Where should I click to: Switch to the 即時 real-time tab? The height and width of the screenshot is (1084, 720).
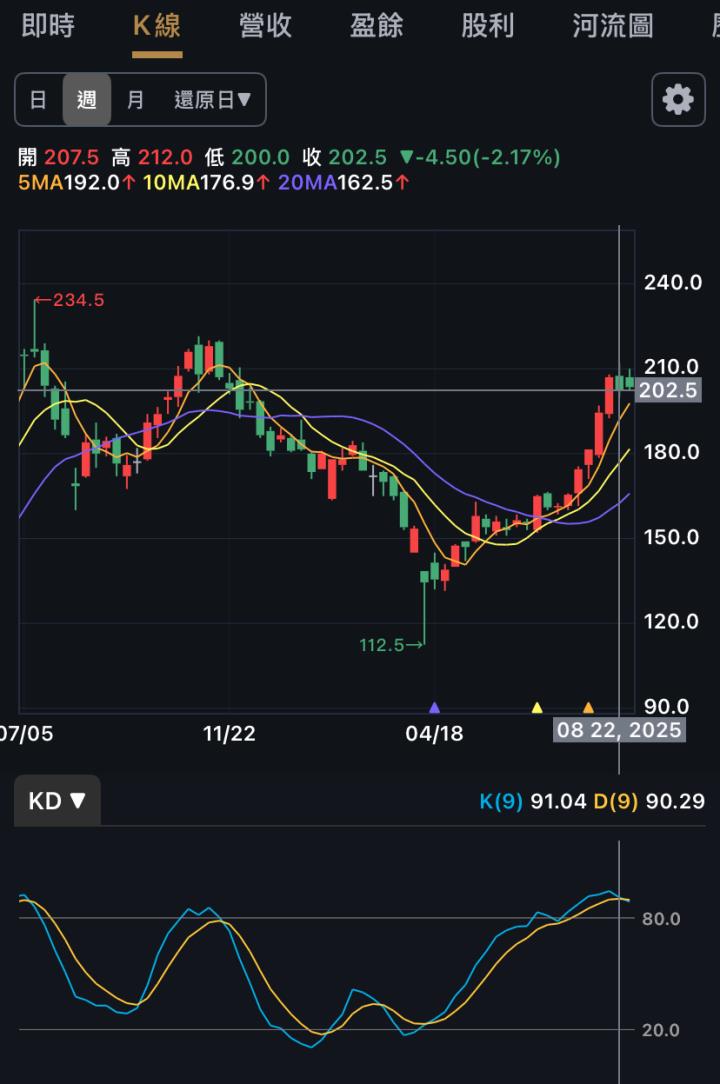pyautogui.click(x=47, y=25)
